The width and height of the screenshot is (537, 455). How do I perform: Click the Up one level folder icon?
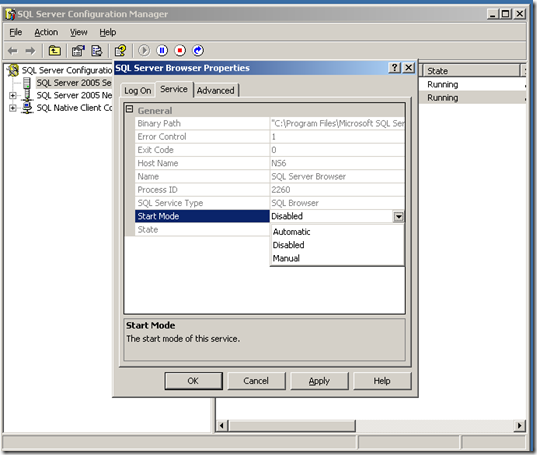pyautogui.click(x=54, y=51)
